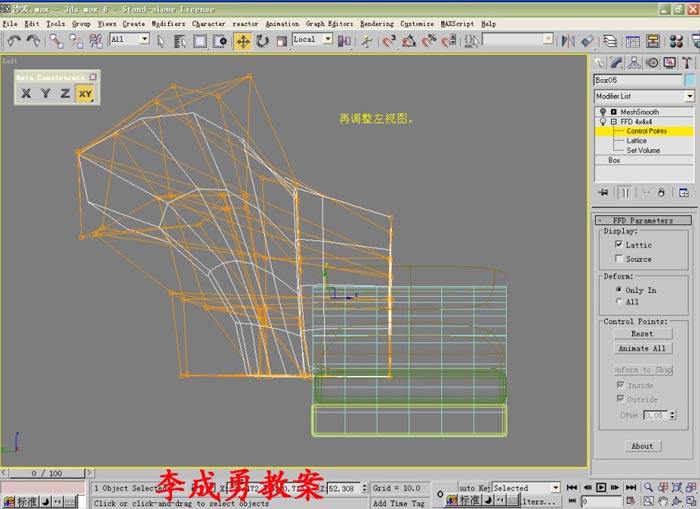This screenshot has width=700, height=509.
Task: Collapse the FFD Parameters rollout
Action: coord(643,220)
